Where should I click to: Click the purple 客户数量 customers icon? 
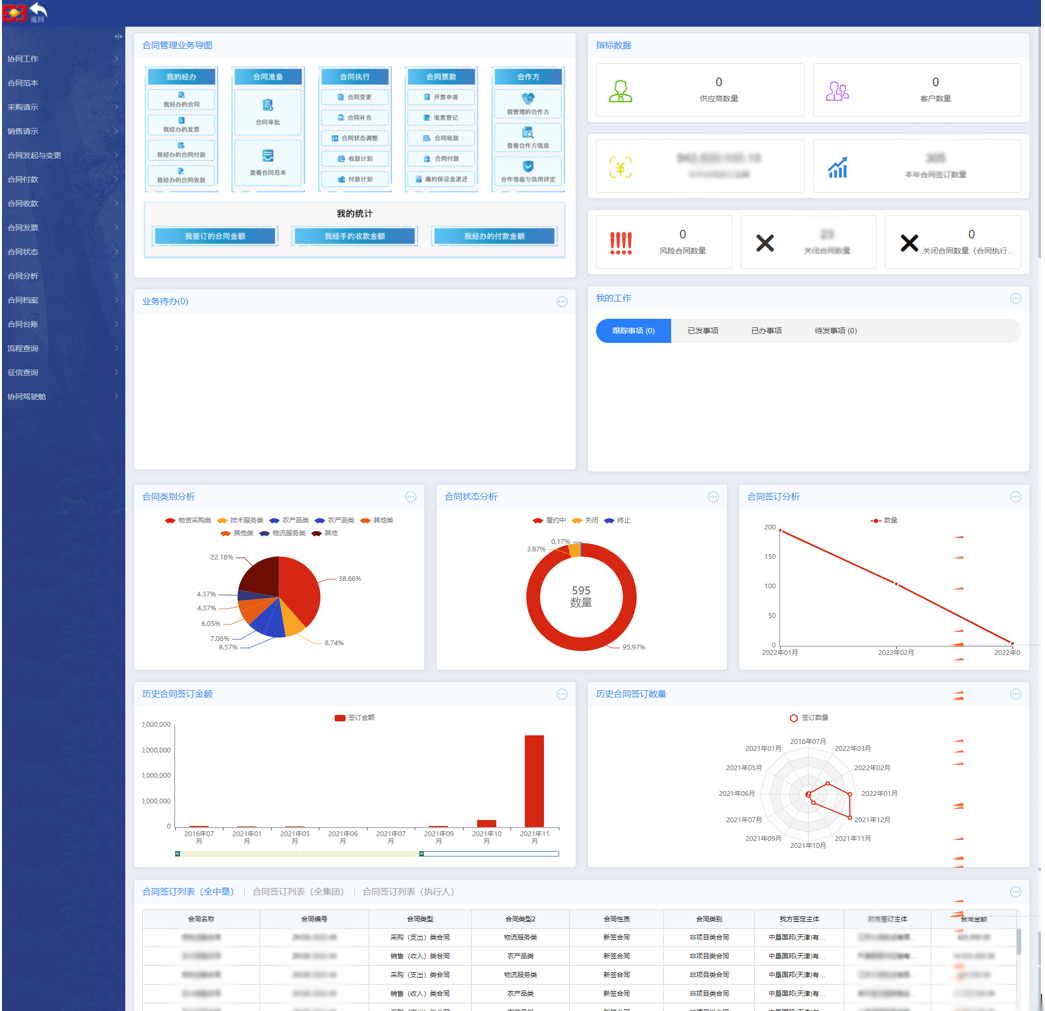(x=837, y=91)
